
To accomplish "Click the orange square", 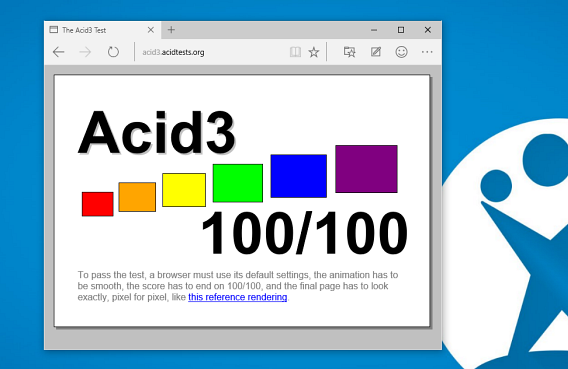I will coord(137,197).
